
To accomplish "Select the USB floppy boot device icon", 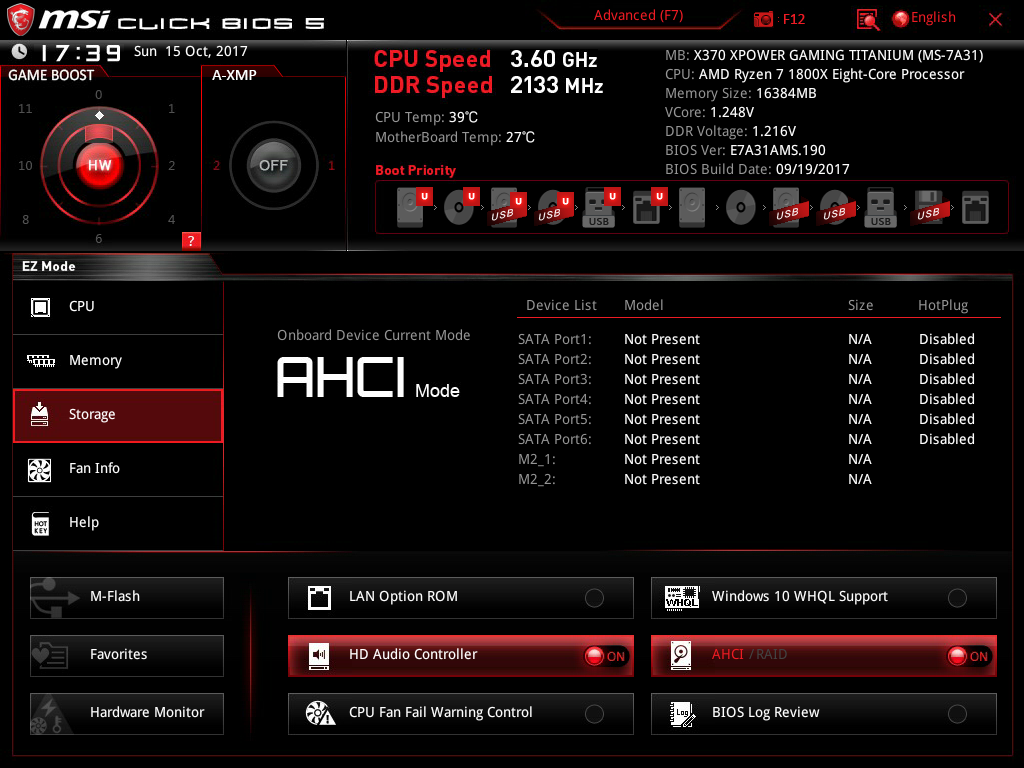I will point(929,208).
